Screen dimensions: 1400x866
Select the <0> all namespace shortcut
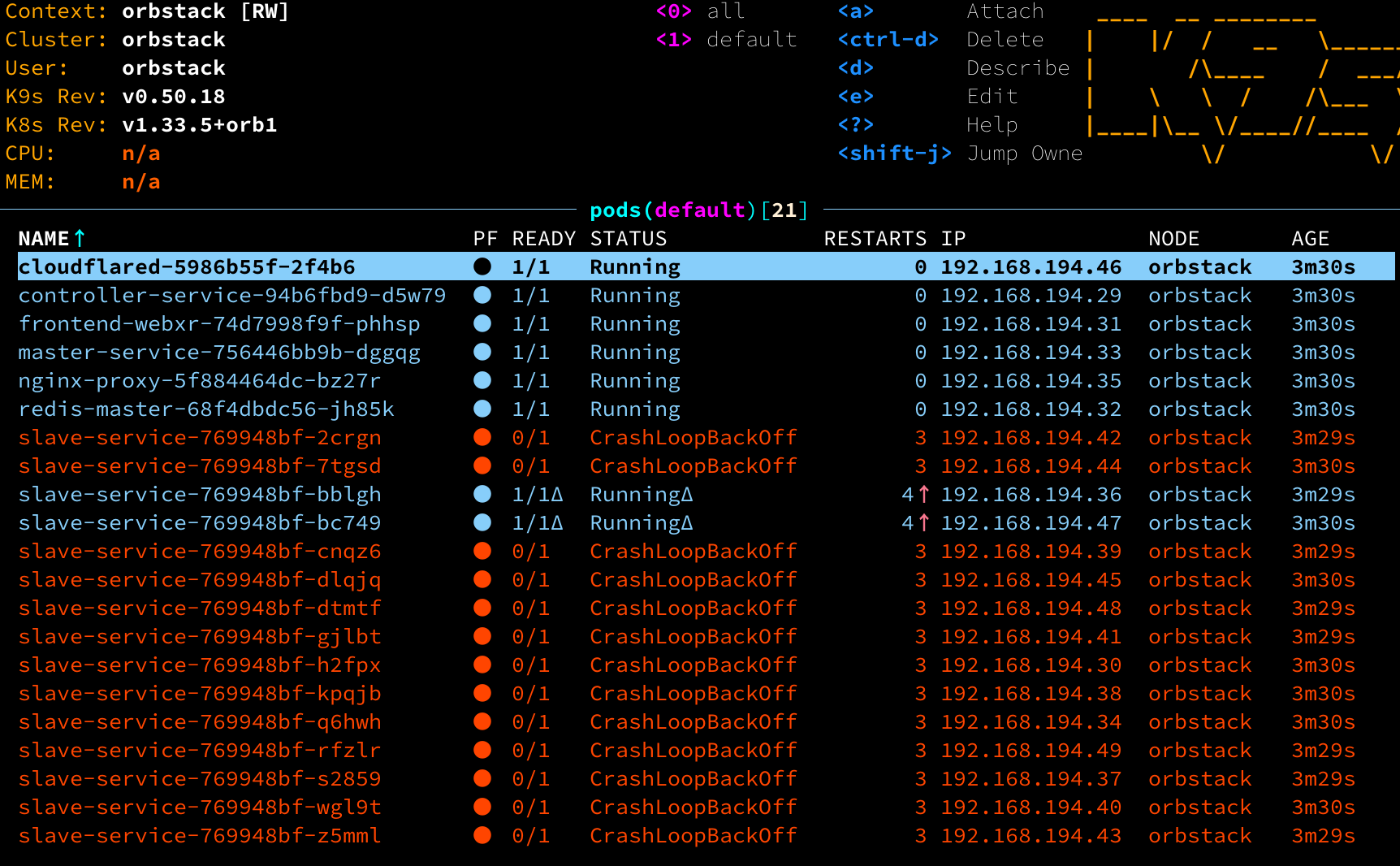point(700,11)
